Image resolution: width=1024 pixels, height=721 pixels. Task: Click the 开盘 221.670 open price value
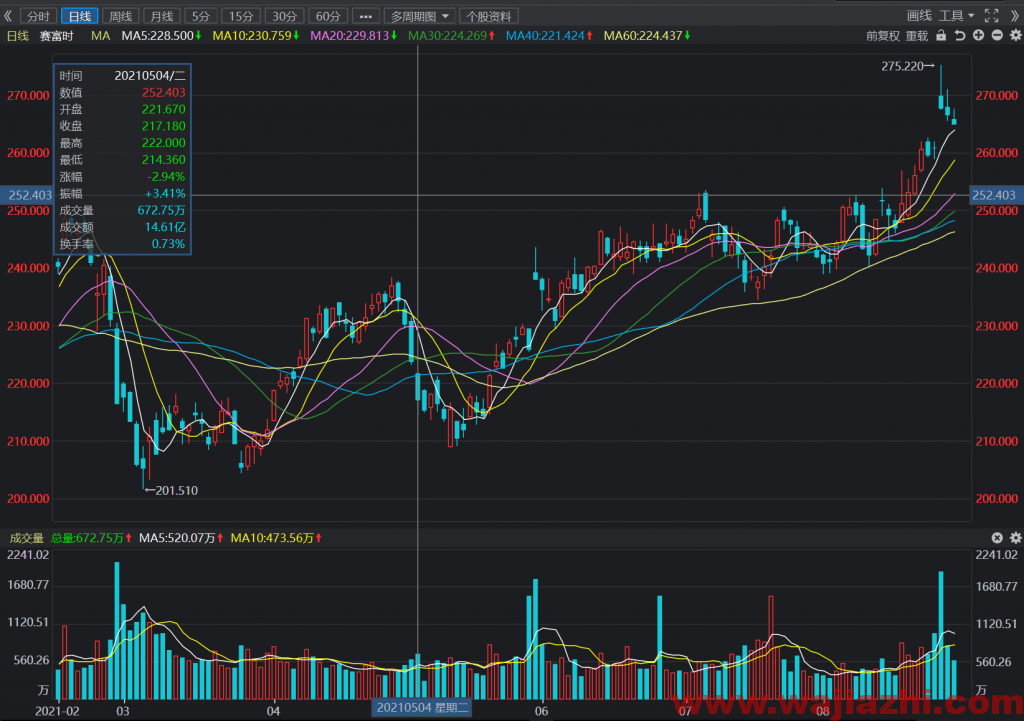coord(163,109)
